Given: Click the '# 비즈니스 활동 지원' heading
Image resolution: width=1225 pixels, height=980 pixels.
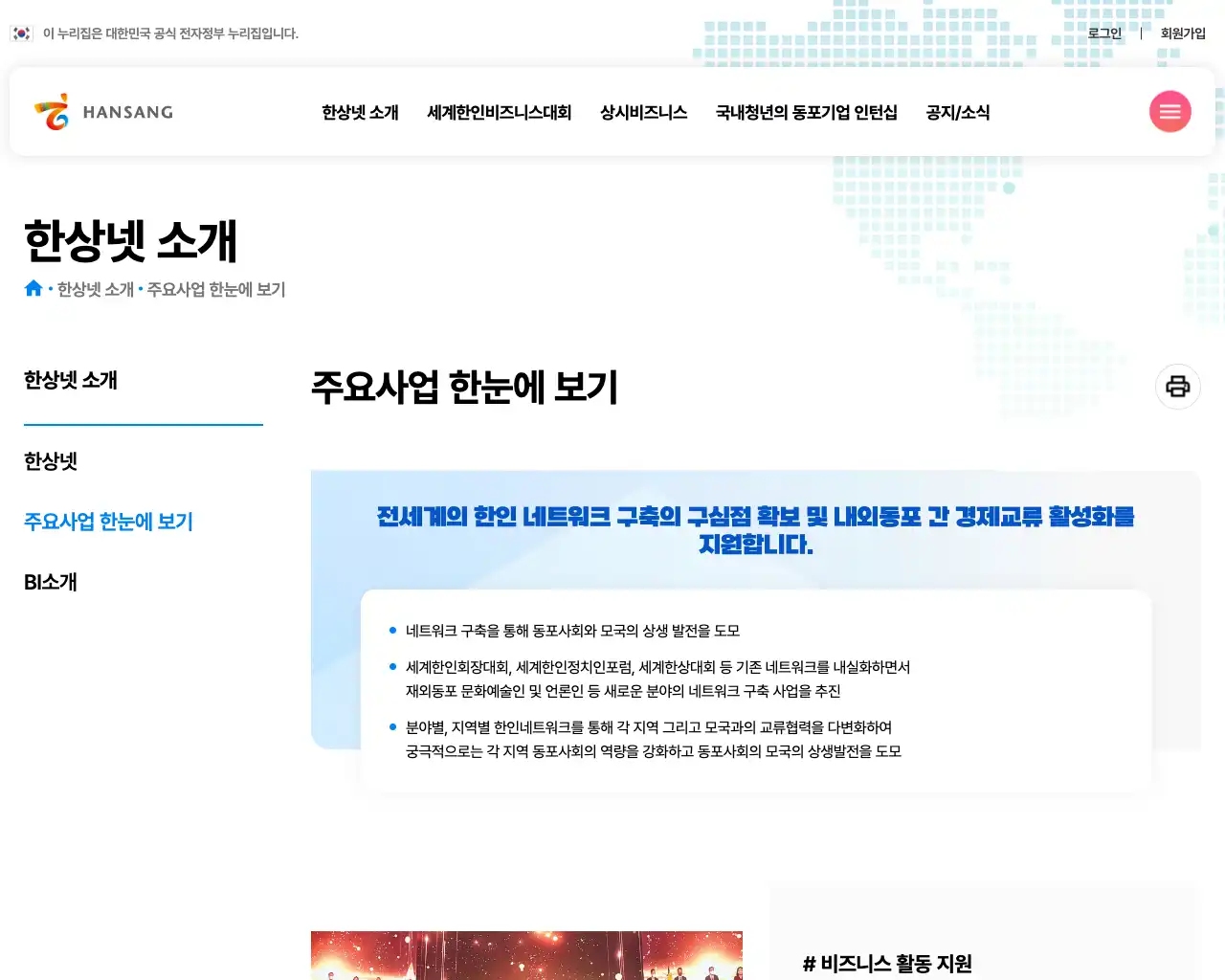Looking at the screenshot, I should [887, 964].
